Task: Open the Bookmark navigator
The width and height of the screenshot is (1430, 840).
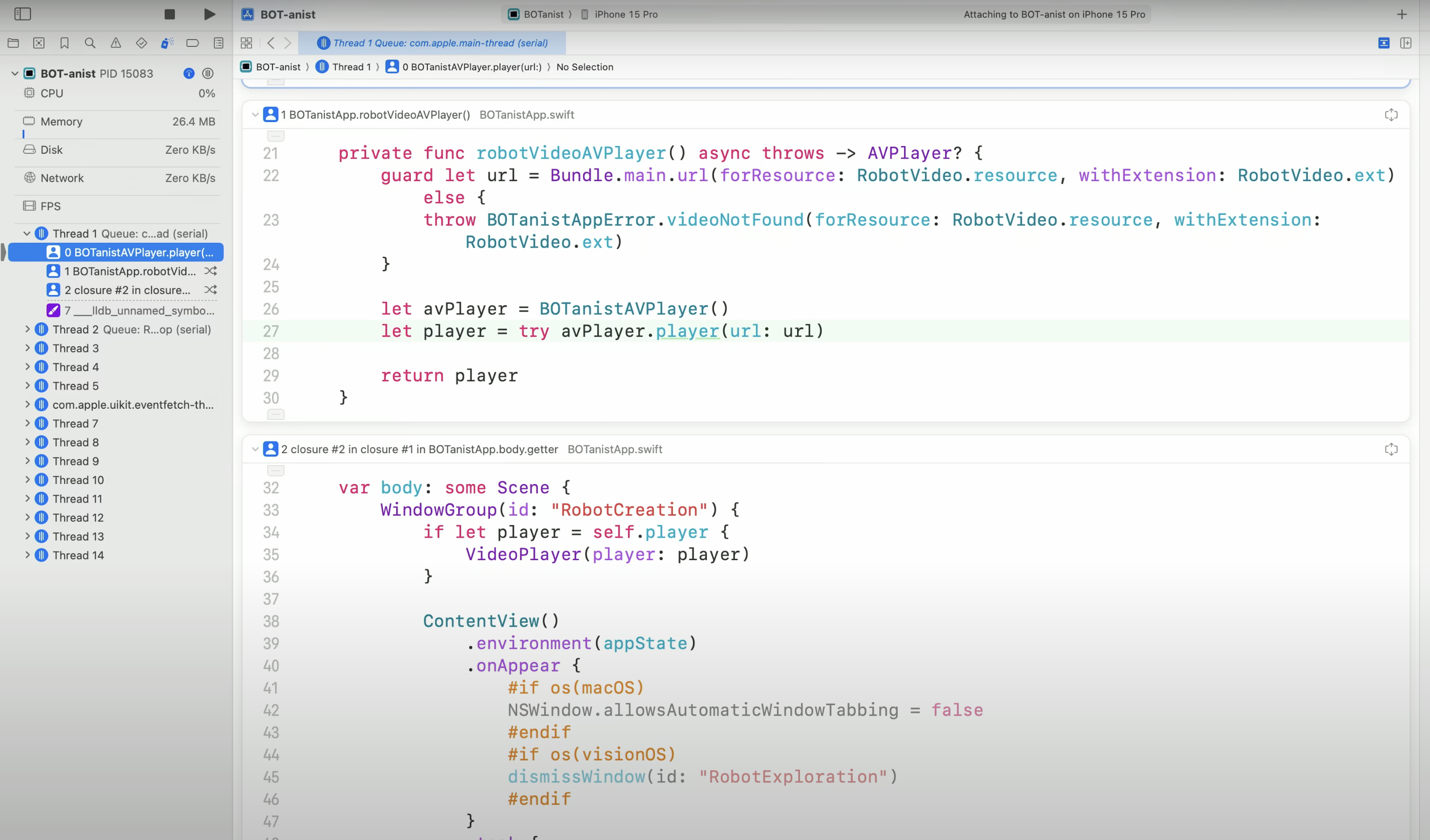Action: point(64,43)
